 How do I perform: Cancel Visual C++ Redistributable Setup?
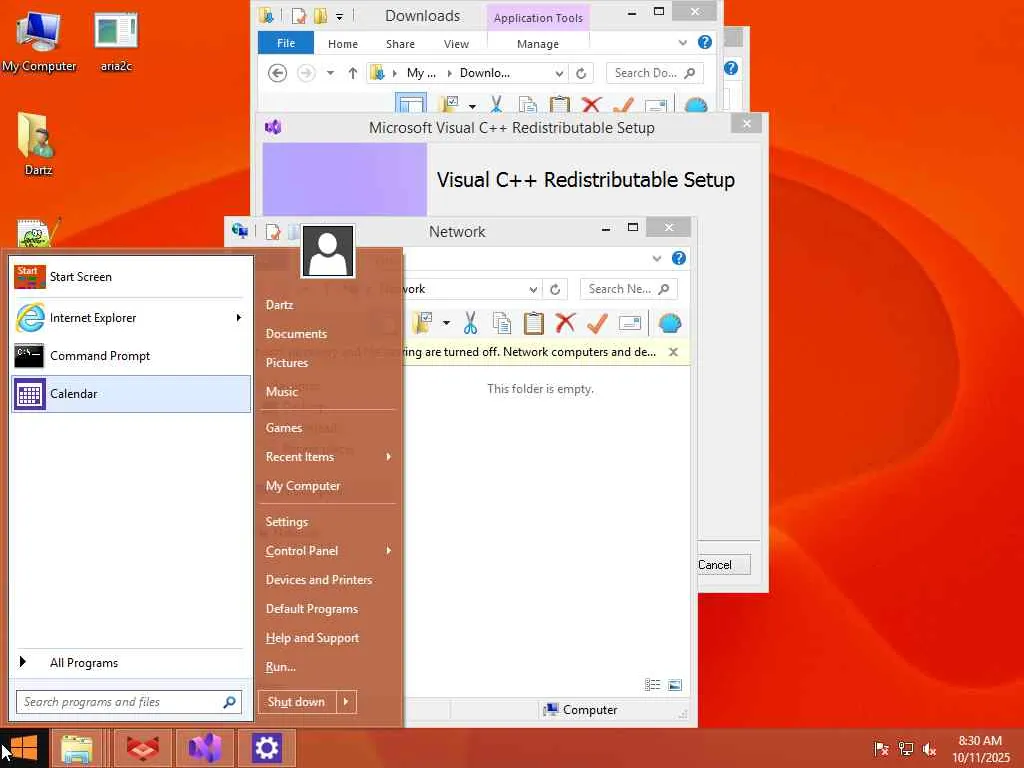[724, 565]
